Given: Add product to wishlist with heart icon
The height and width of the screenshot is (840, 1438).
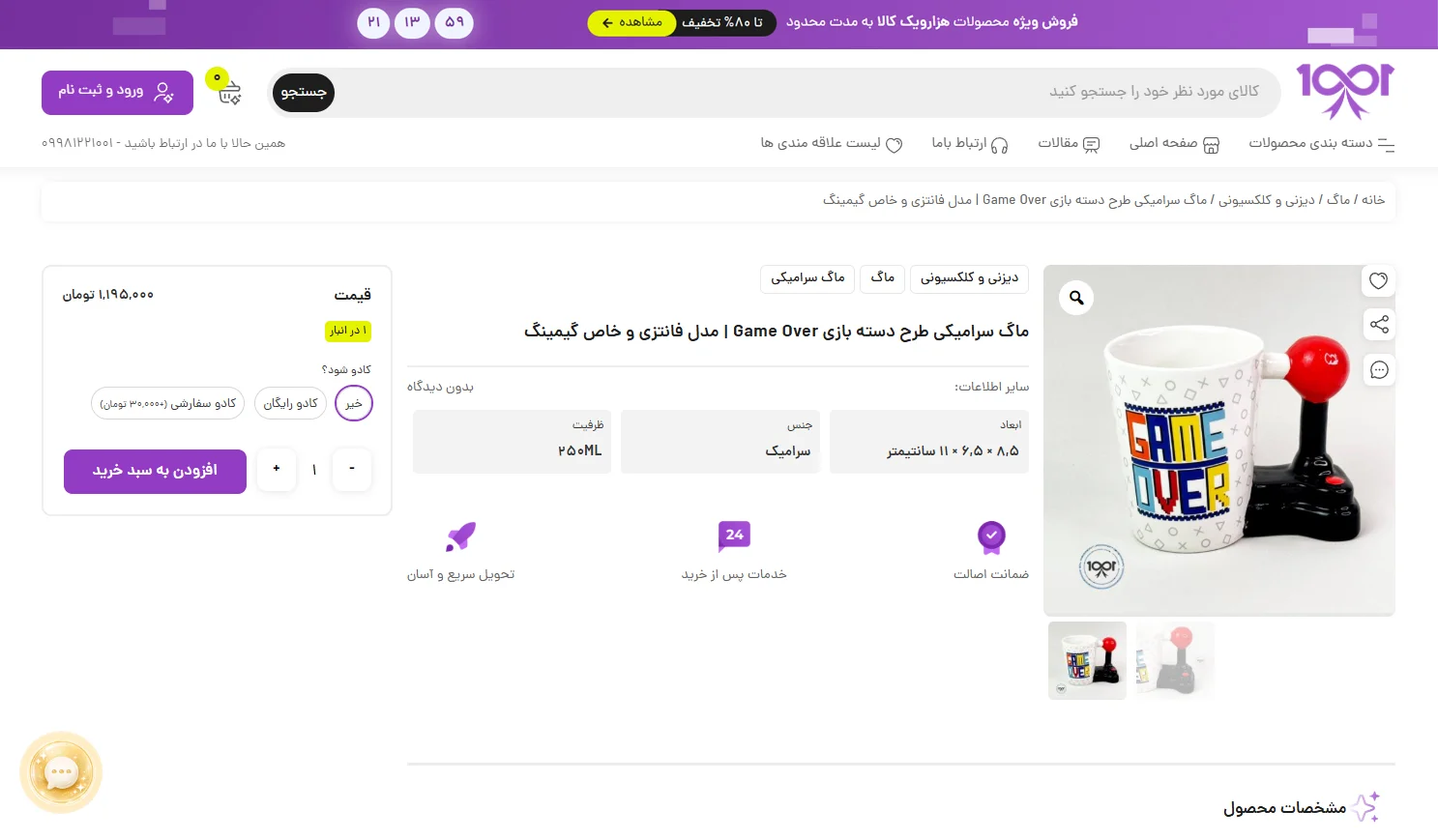Looking at the screenshot, I should tap(1378, 280).
